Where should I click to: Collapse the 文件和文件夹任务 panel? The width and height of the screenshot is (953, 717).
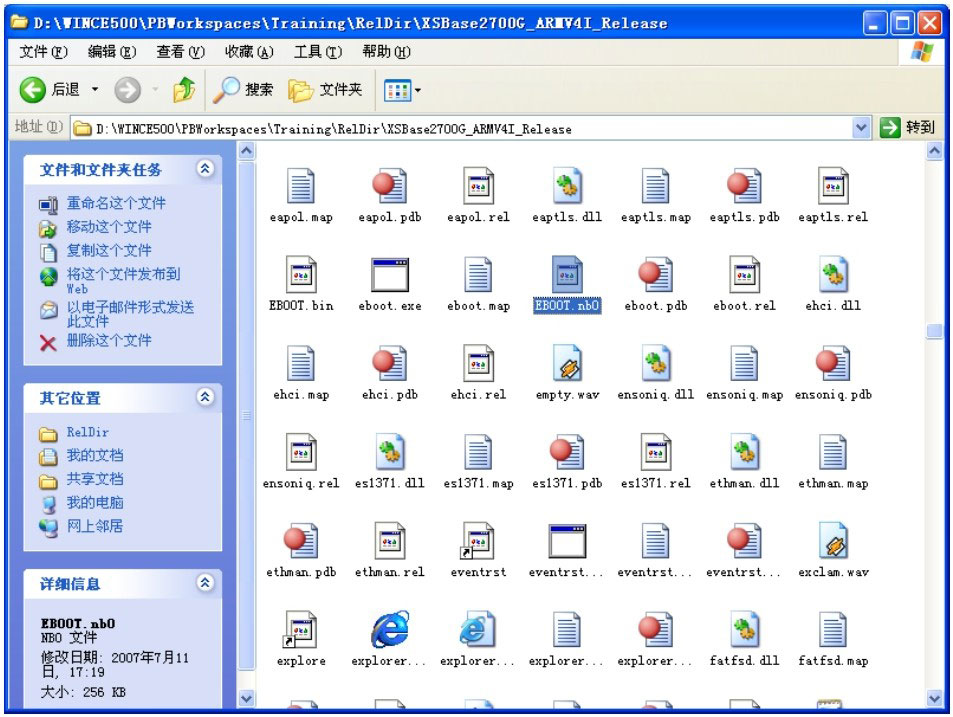click(205, 168)
